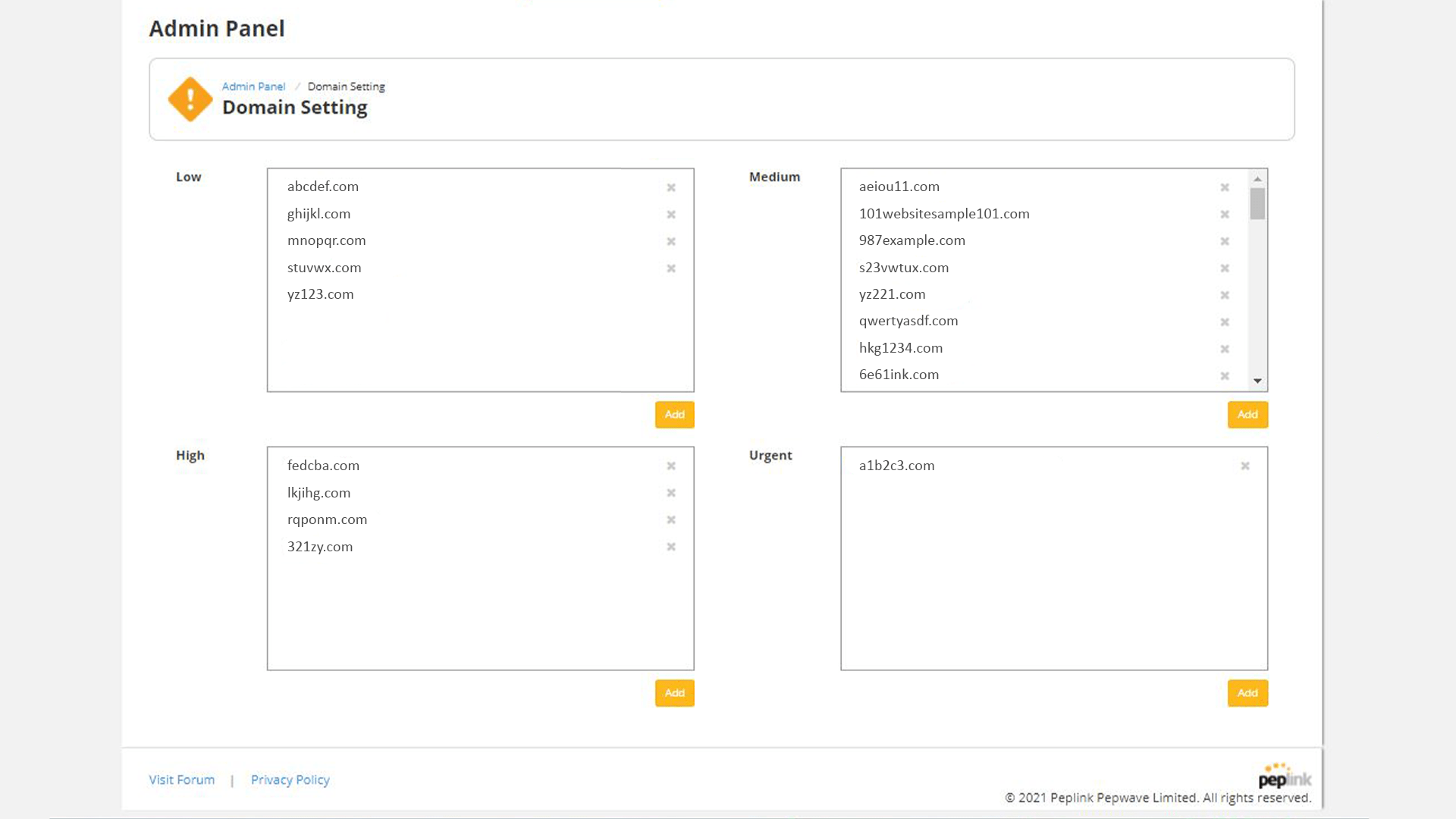Viewport: 1456px width, 819px height.
Task: Add a domain to Medium list
Action: point(1247,415)
